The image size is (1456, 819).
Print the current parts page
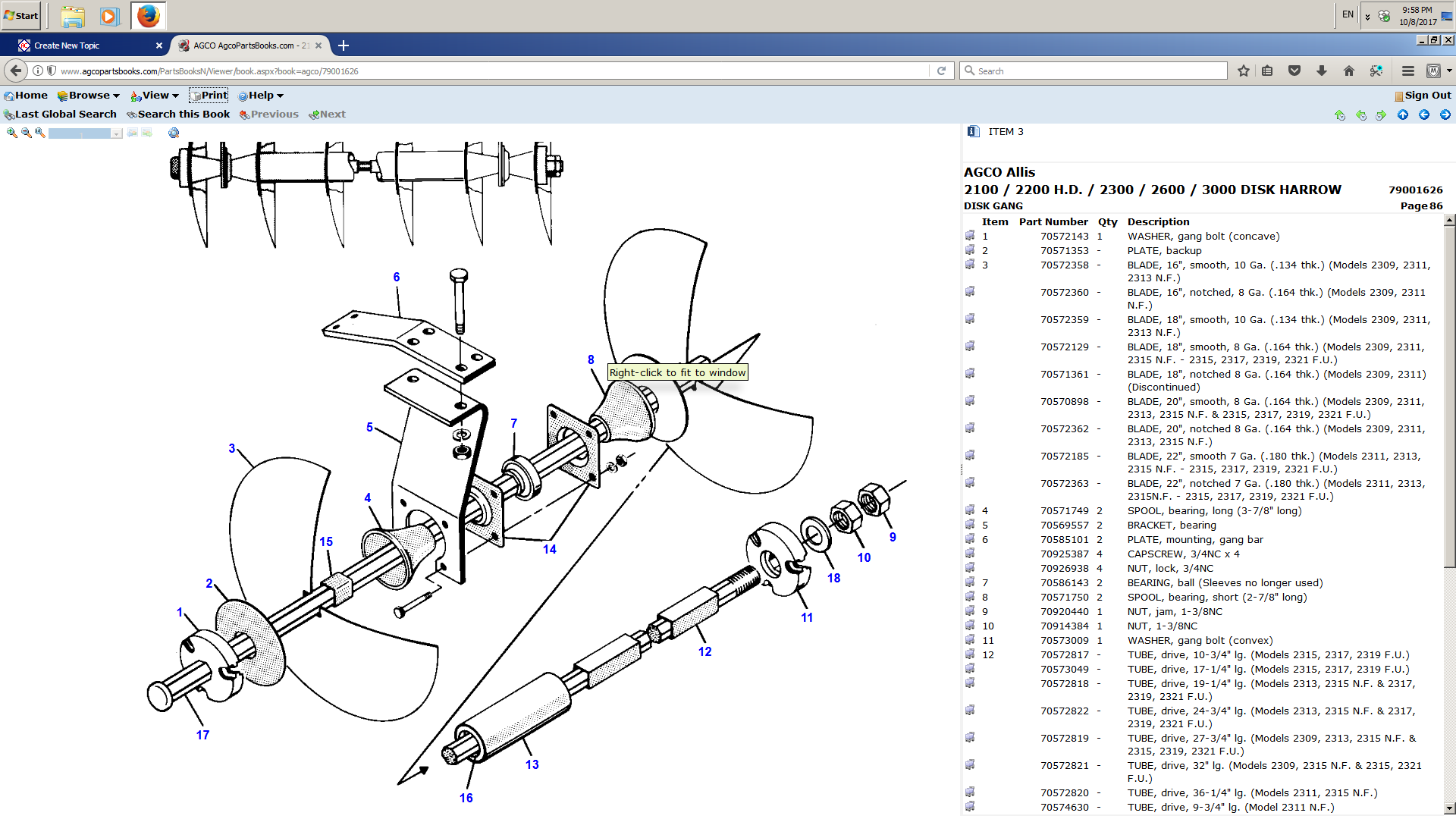209,96
